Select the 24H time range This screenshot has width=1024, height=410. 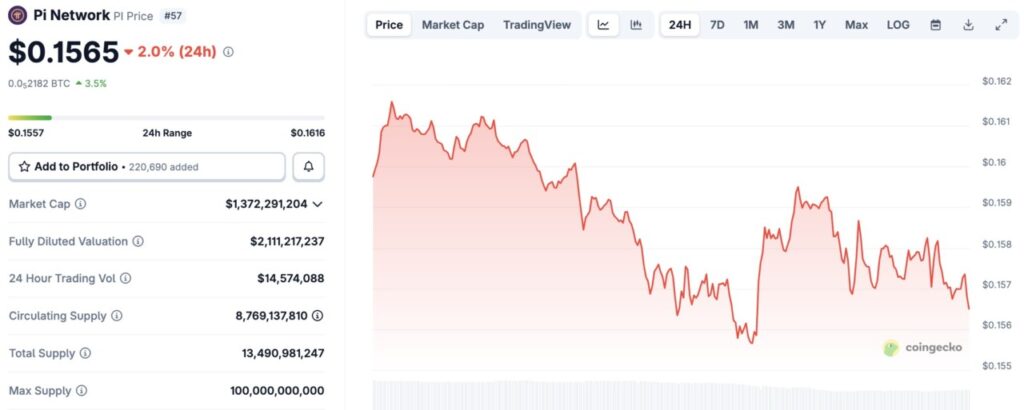tap(680, 25)
